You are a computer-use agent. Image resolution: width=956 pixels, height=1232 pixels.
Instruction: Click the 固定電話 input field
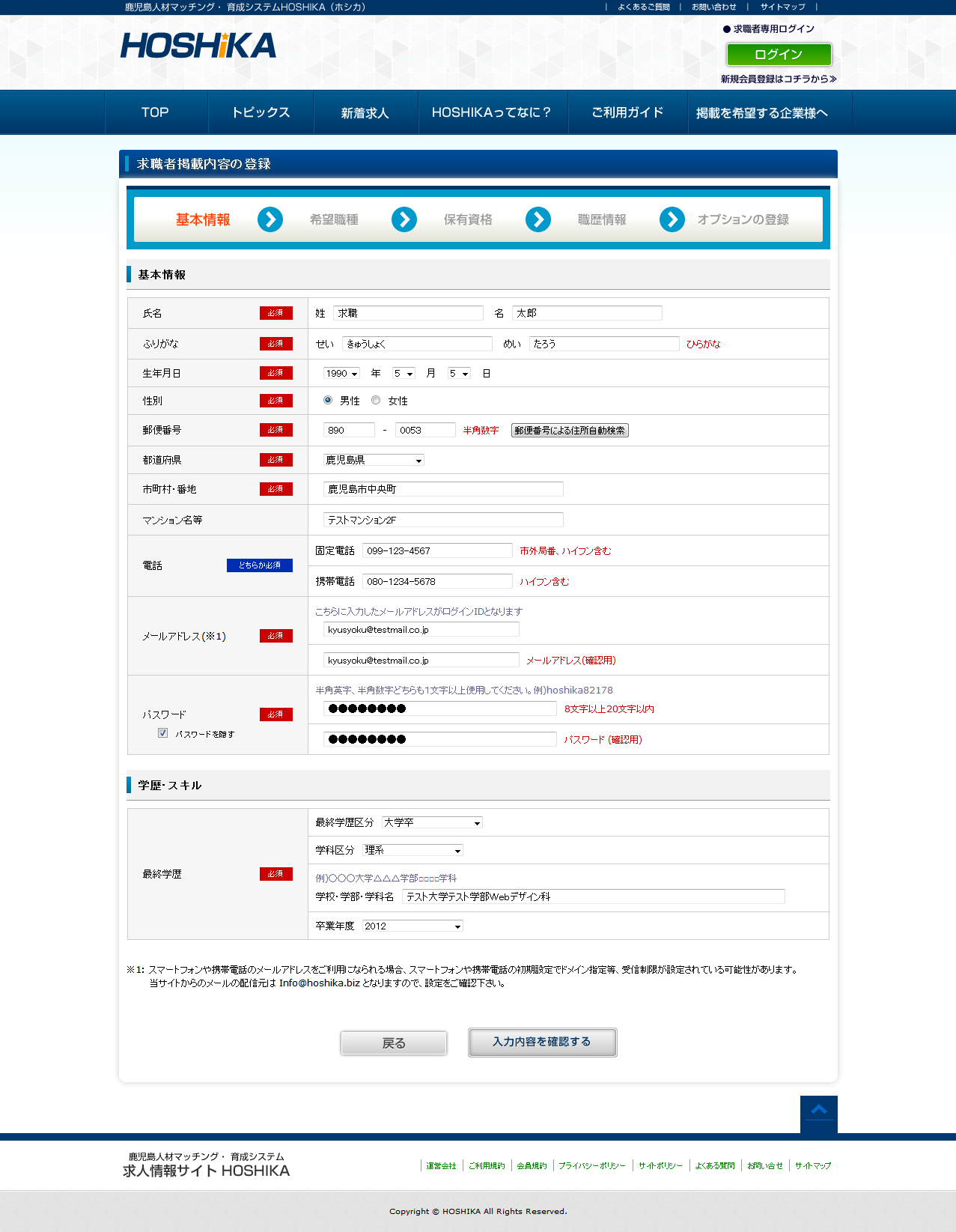[437, 550]
